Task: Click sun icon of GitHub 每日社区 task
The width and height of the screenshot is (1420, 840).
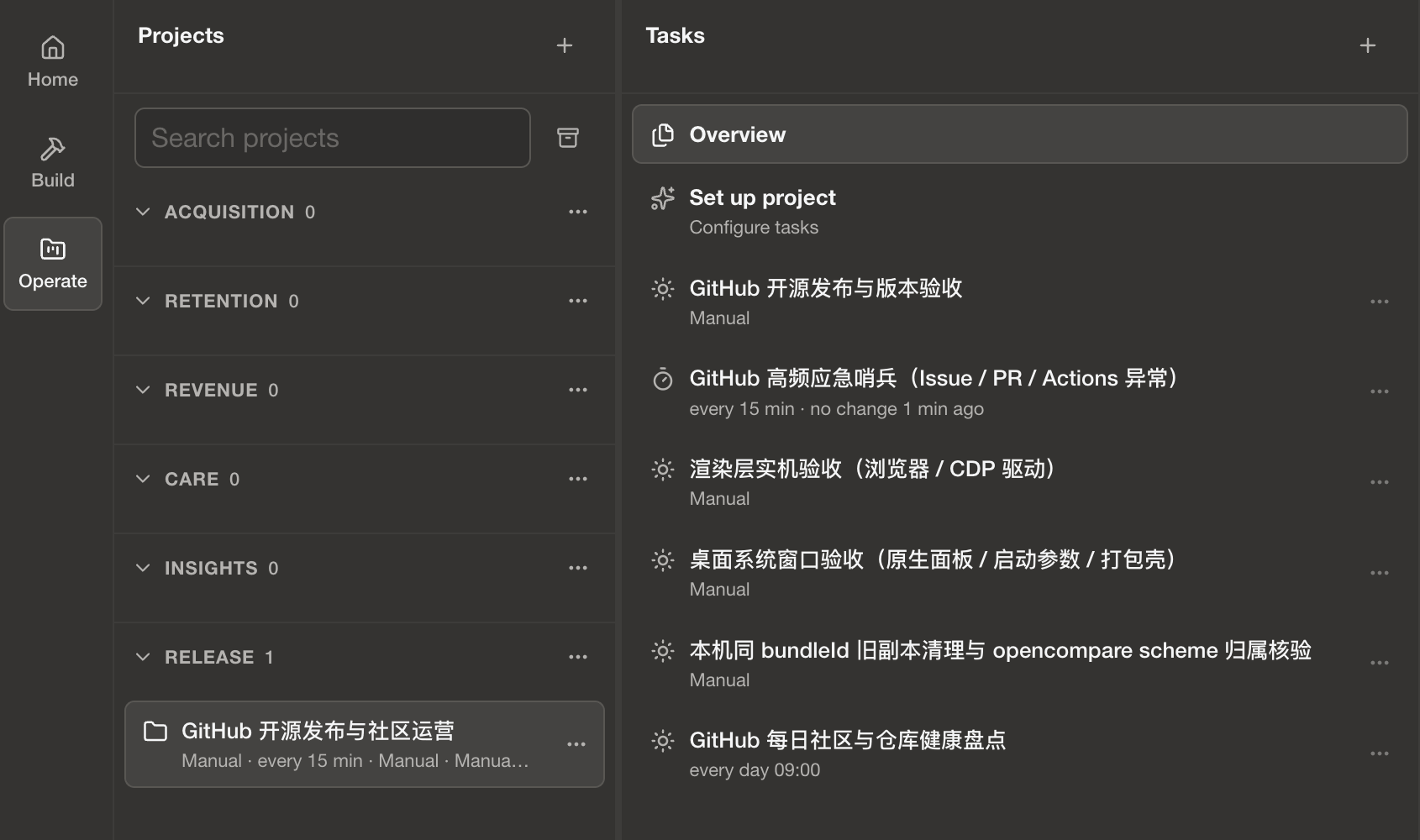Action: click(x=663, y=741)
